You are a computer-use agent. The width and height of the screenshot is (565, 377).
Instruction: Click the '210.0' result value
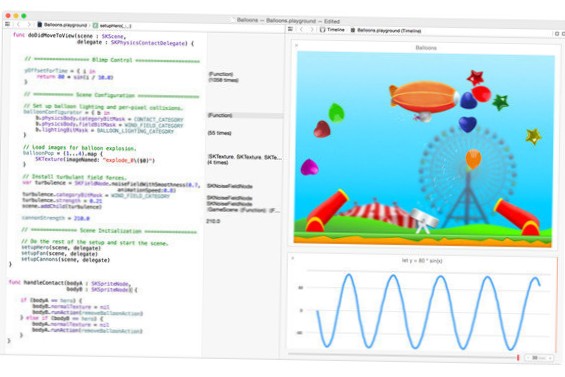pyautogui.click(x=213, y=221)
